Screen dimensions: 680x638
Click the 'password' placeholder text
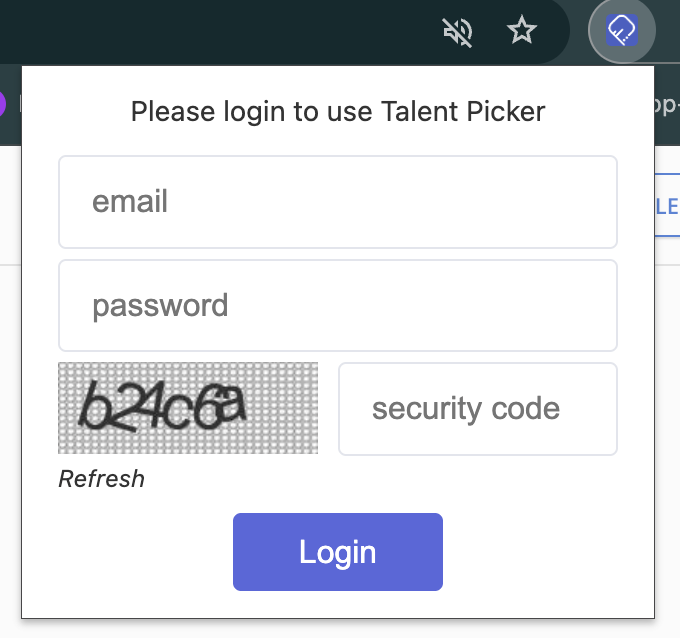point(160,305)
